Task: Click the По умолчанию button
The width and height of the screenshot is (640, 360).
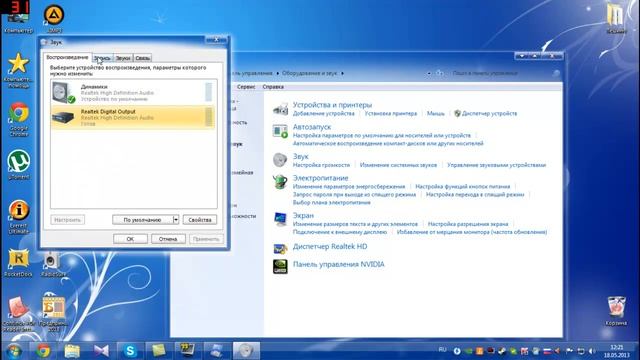Action: click(x=142, y=220)
